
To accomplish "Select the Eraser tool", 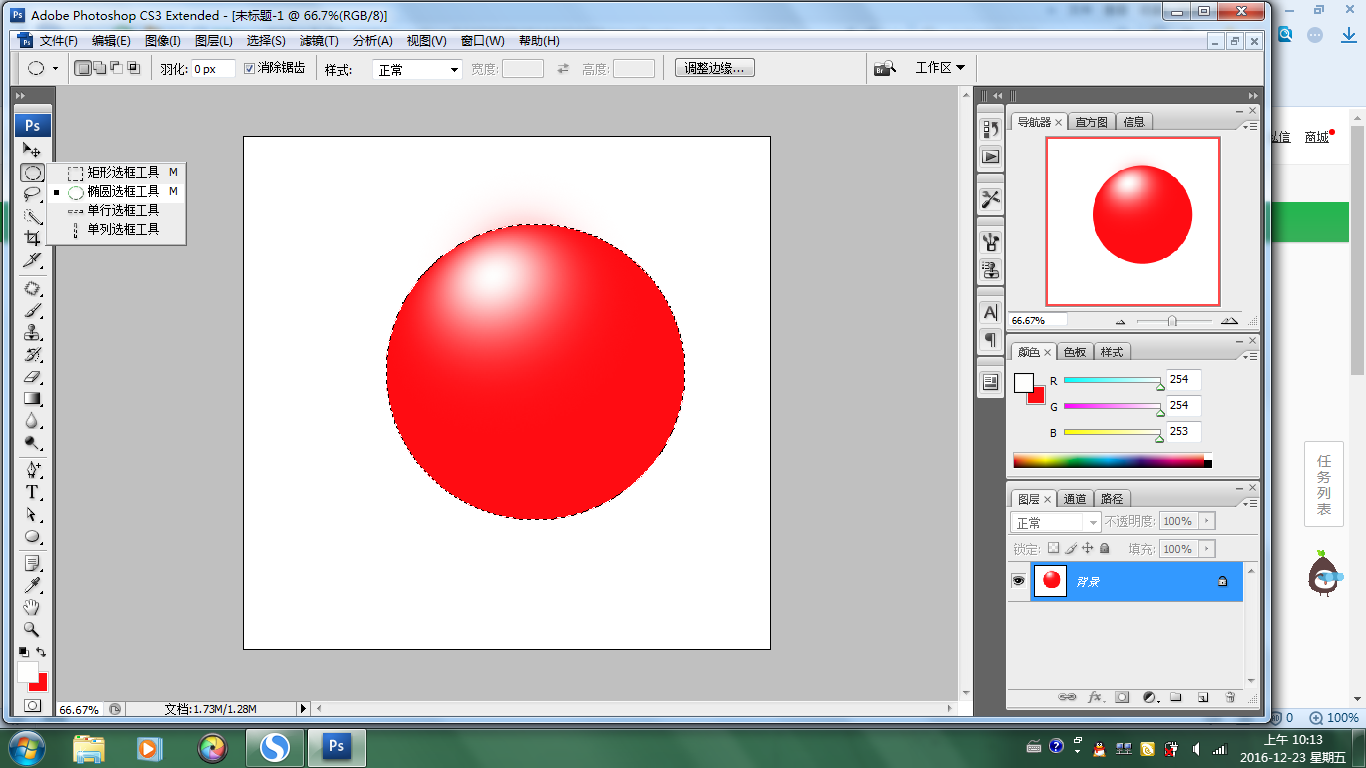I will pyautogui.click(x=32, y=377).
